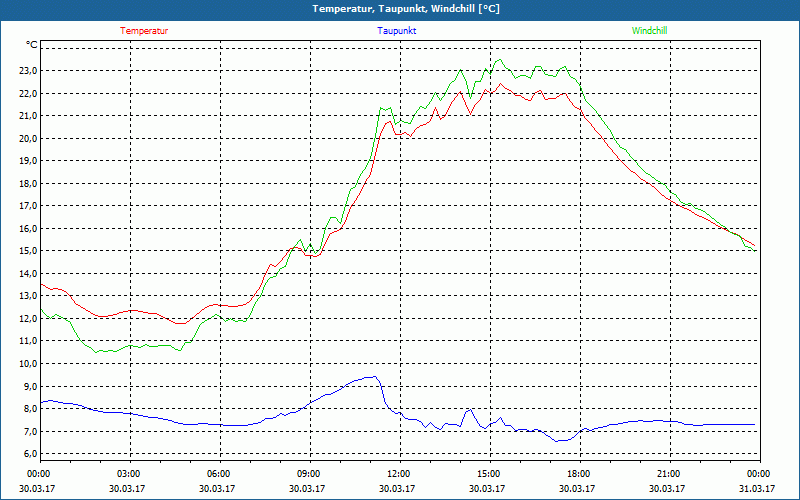The height and width of the screenshot is (500, 800).
Task: Click the 10,0 y-axis value
Action: click(x=28, y=363)
